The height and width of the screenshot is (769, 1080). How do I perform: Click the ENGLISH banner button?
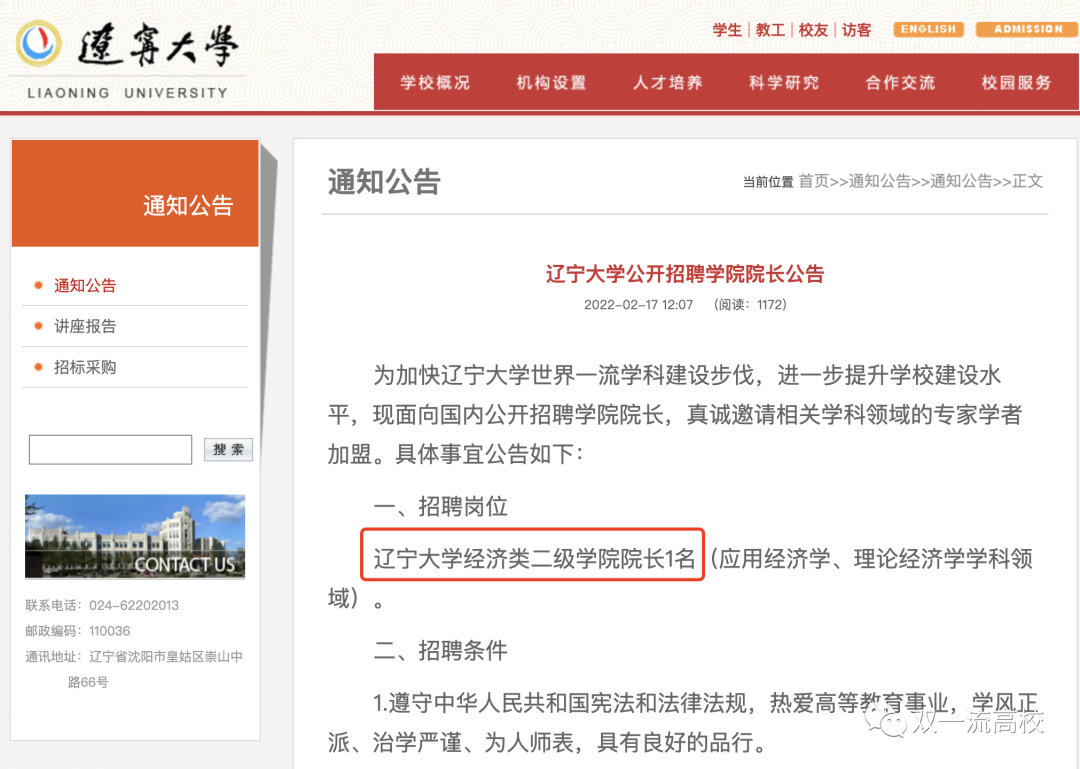928,29
